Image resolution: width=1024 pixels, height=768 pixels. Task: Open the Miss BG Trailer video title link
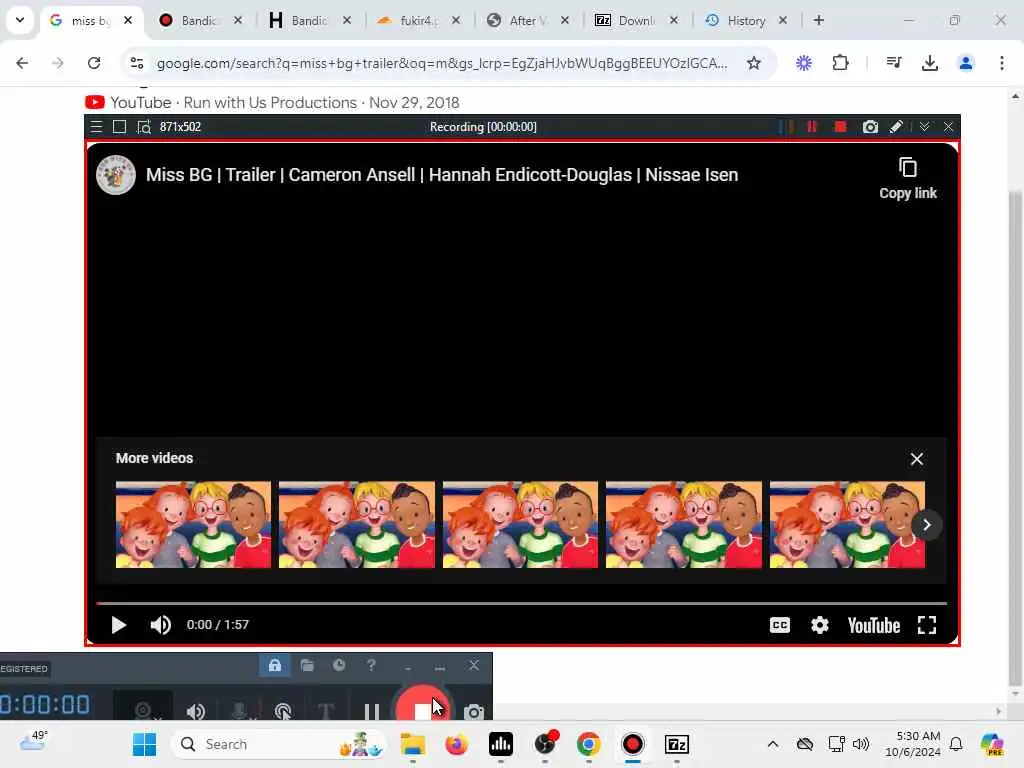point(441,175)
